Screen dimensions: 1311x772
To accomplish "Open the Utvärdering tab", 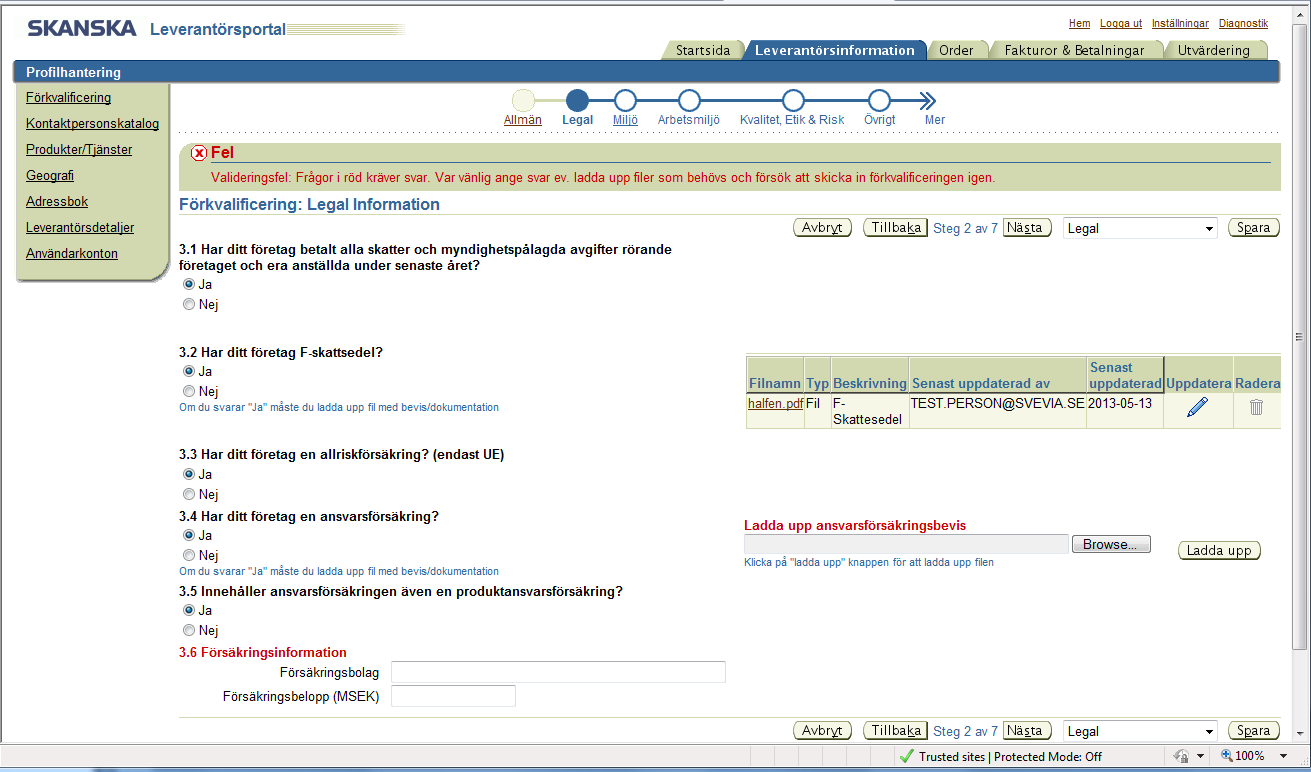I will pyautogui.click(x=1213, y=50).
